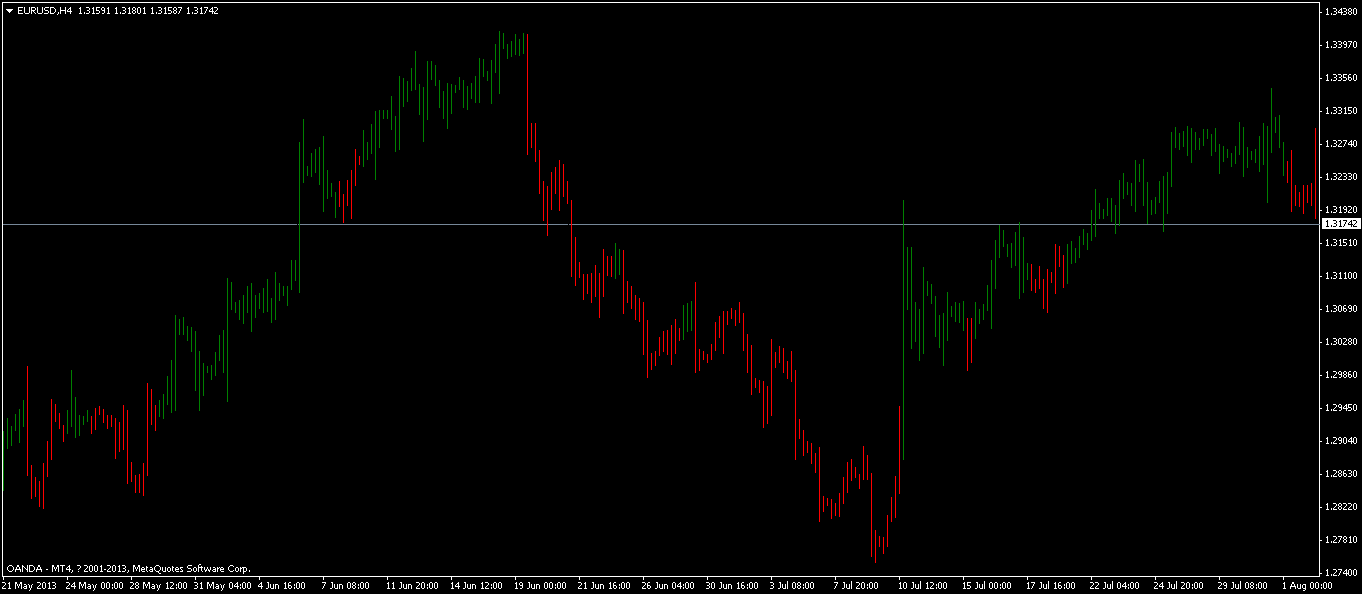Click the 4 Jun 16:00 time label
Screen dimensions: 1362x594
pyautogui.click(x=284, y=585)
